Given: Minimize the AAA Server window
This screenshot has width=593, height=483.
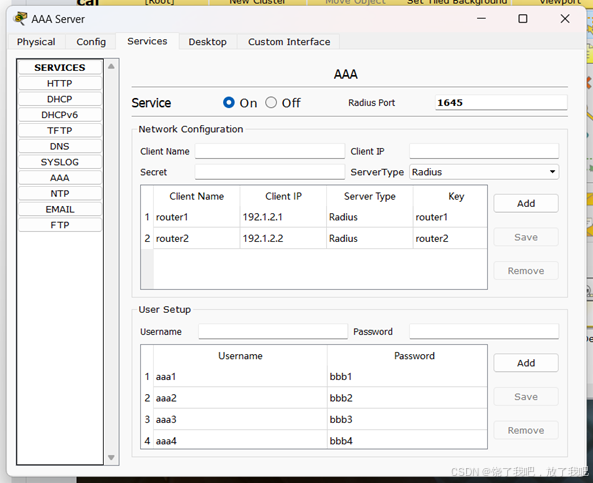Looking at the screenshot, I should (481, 19).
